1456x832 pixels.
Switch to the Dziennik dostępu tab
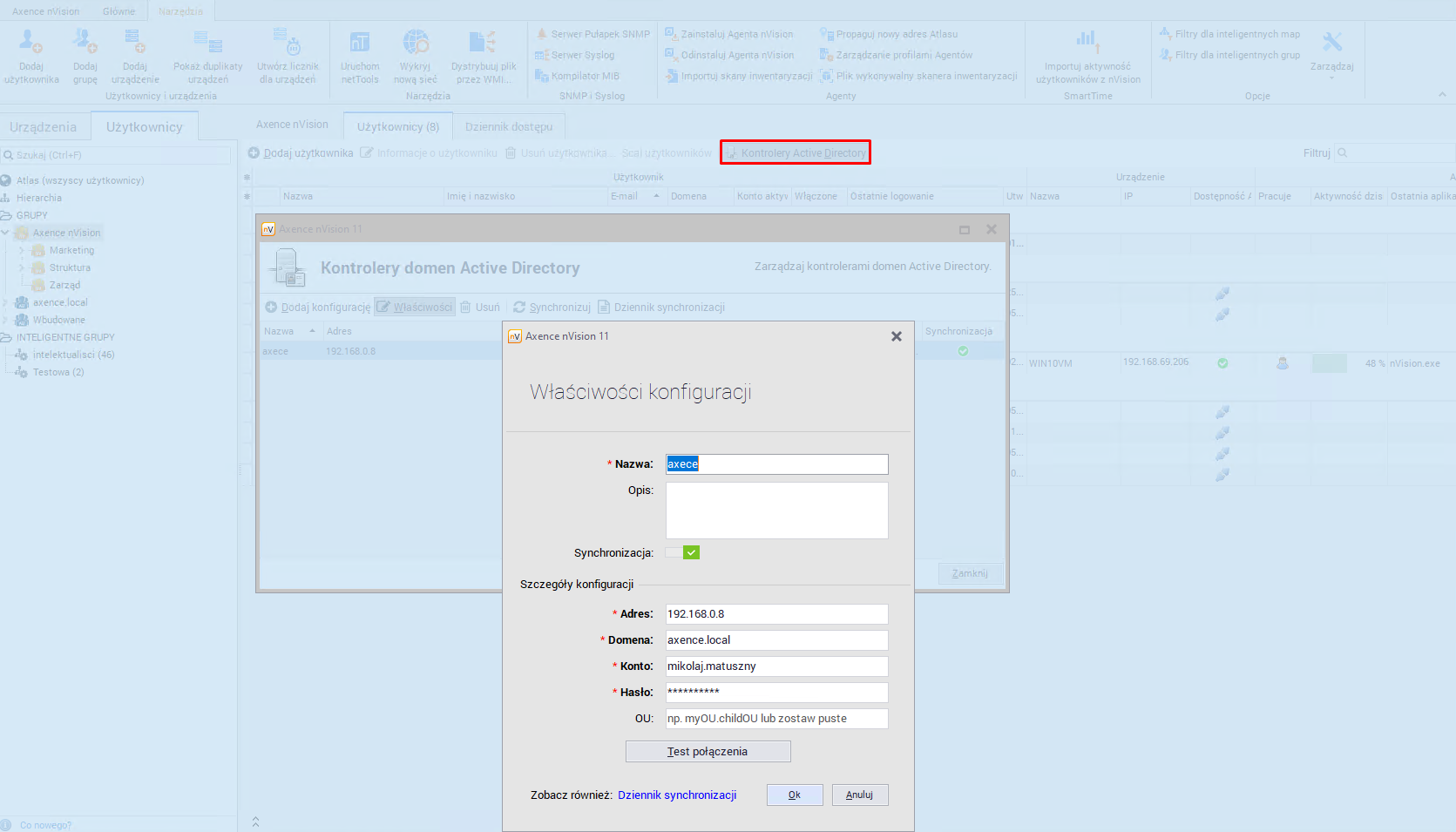(509, 126)
